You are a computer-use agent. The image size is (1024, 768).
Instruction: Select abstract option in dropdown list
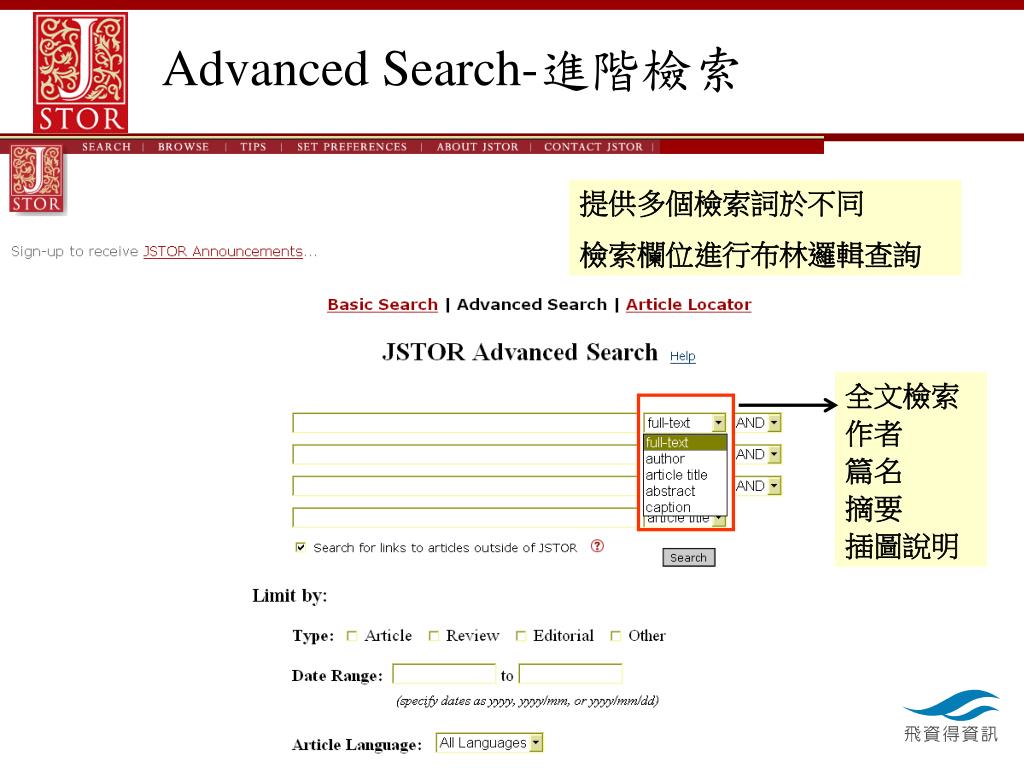pos(685,491)
